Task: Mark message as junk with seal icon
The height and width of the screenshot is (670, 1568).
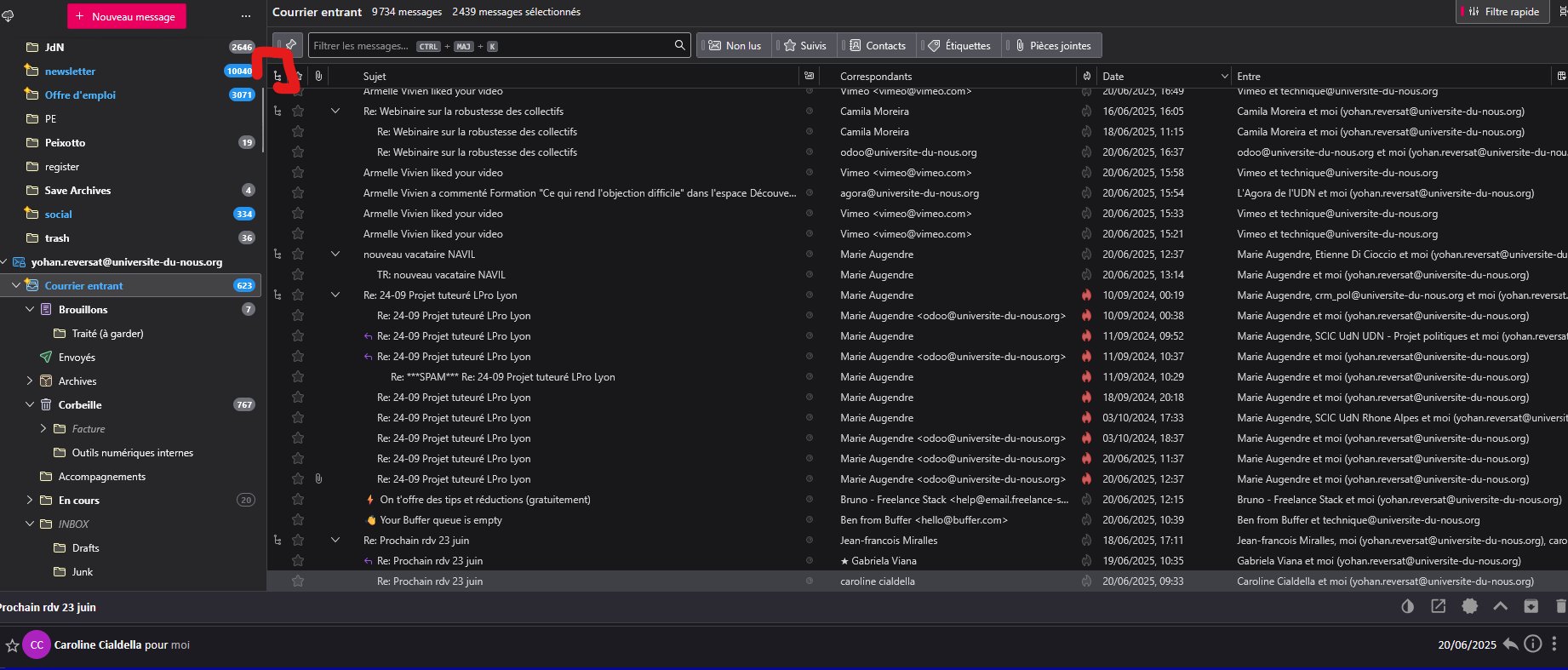Action: [1469, 606]
